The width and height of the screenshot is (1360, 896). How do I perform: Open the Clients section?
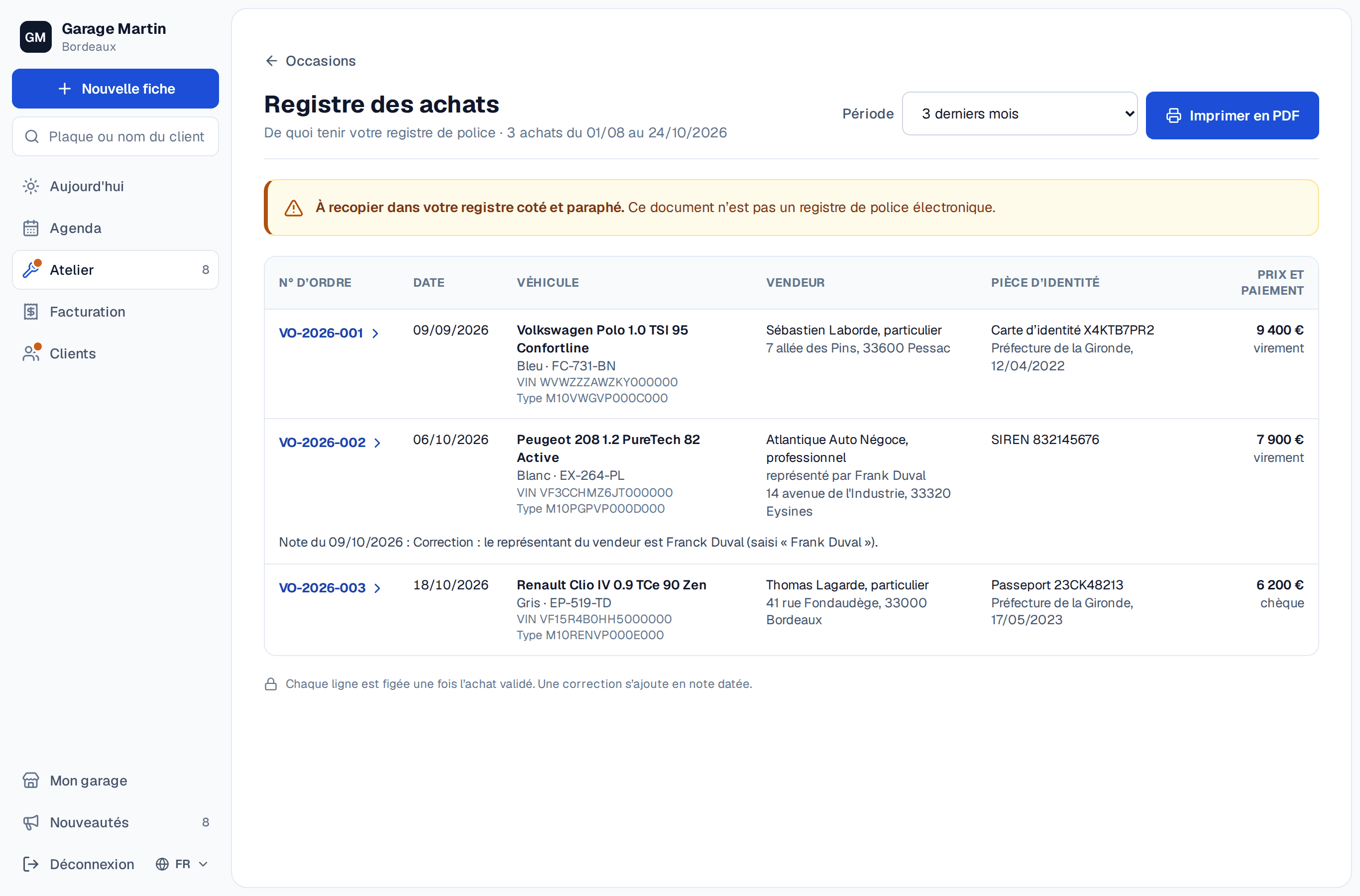pyautogui.click(x=115, y=353)
